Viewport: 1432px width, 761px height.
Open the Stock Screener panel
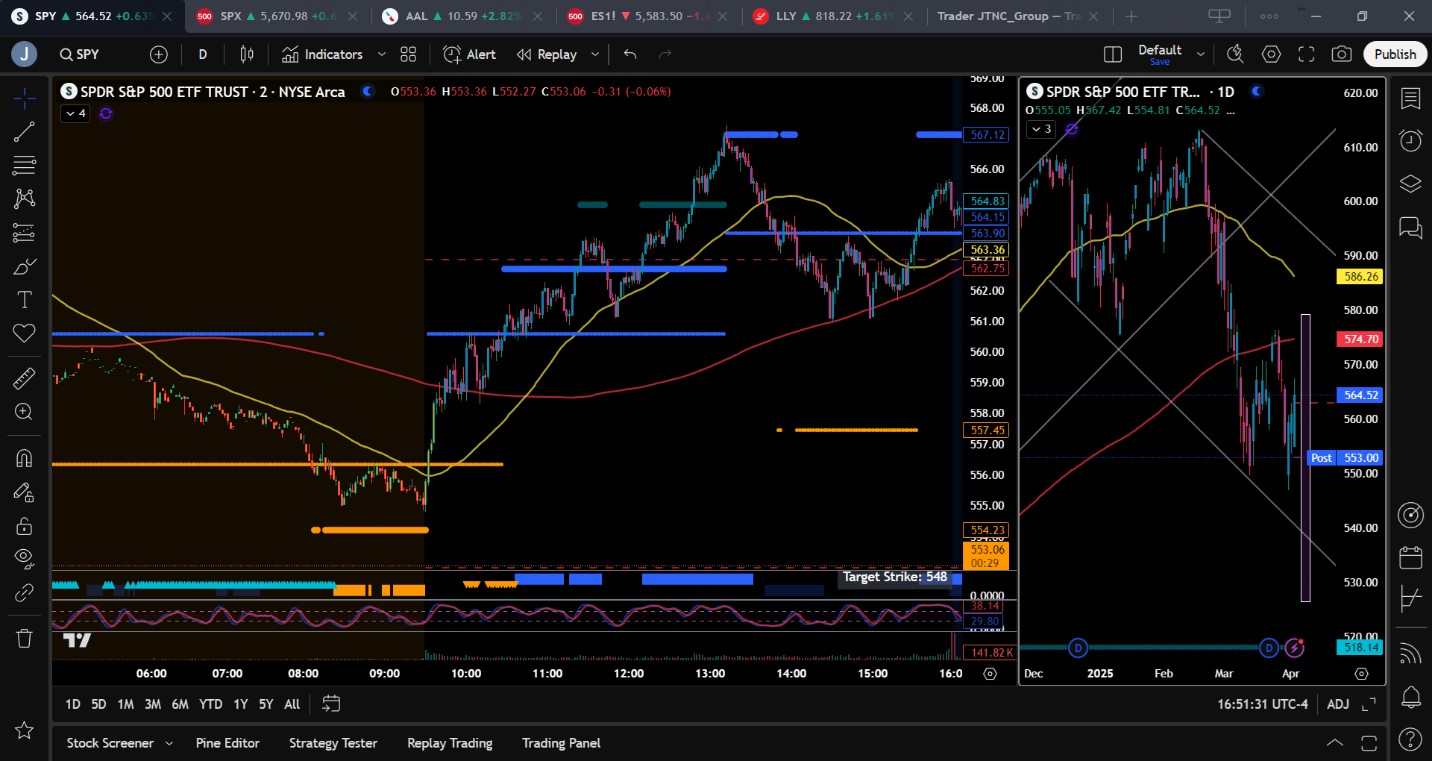110,743
